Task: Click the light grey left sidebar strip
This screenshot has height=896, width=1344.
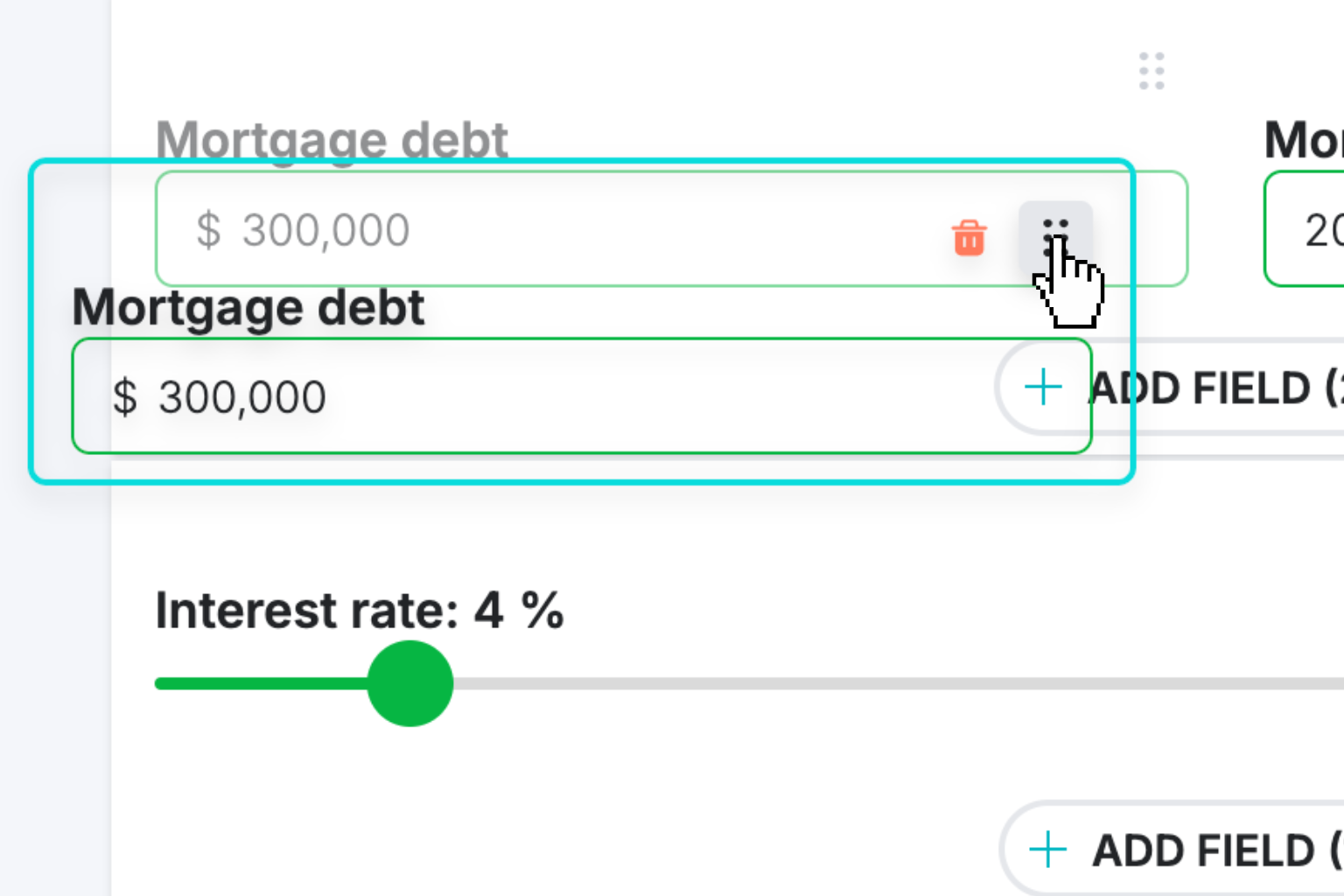Action: (x=55, y=448)
